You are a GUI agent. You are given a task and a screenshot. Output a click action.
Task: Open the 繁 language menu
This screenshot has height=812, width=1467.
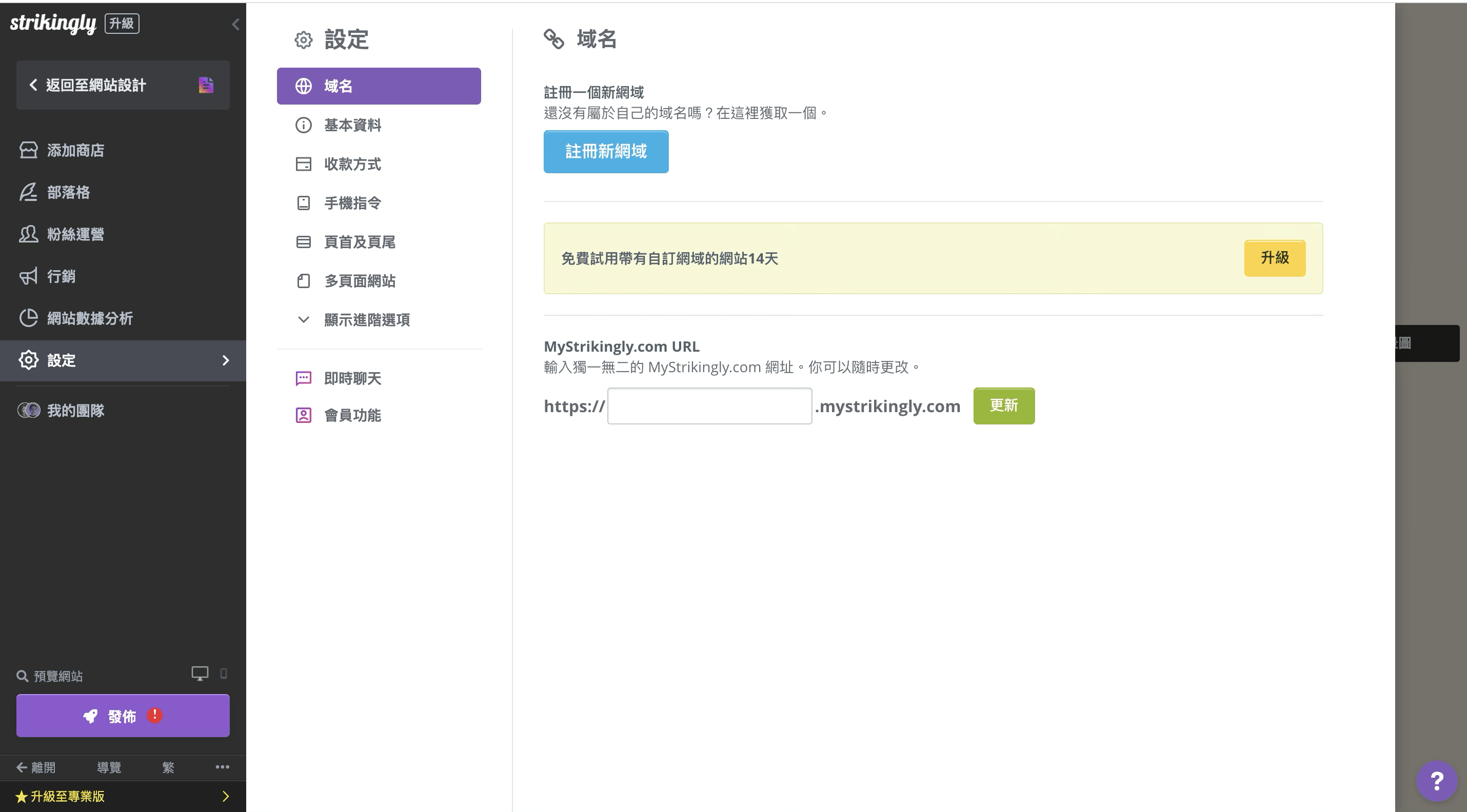point(169,767)
